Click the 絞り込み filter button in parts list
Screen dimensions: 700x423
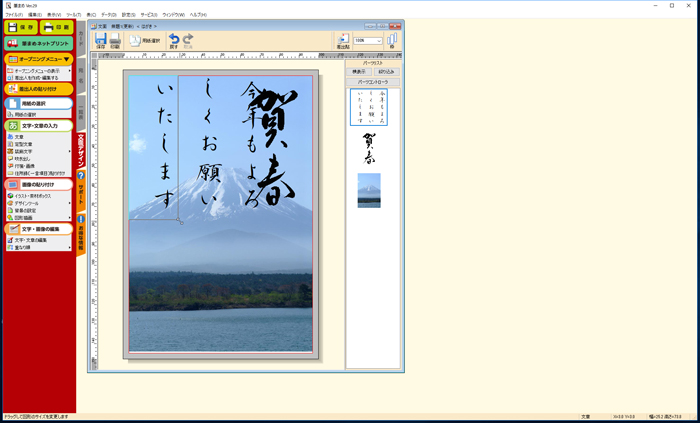point(385,72)
